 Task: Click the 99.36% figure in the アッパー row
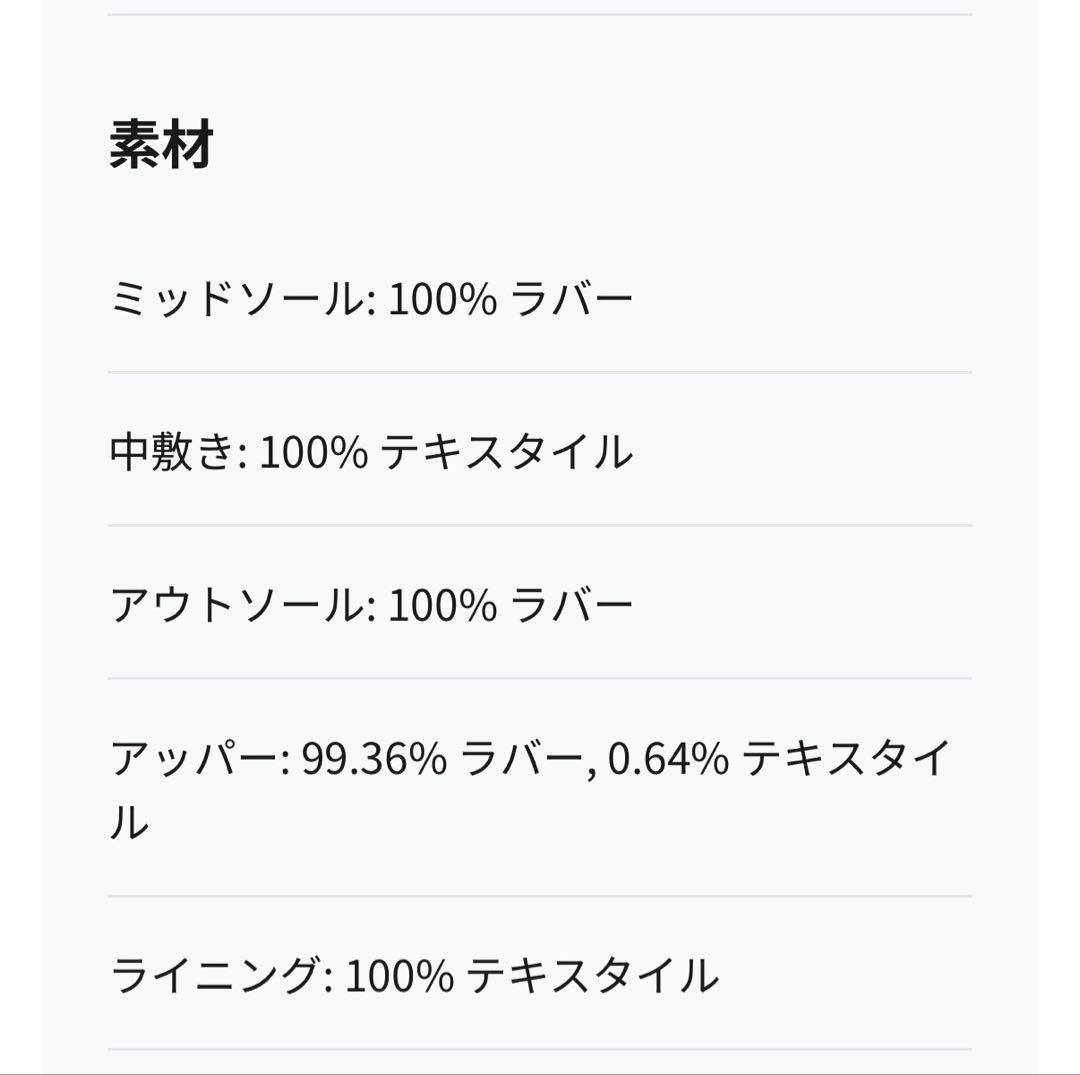pyautogui.click(x=373, y=761)
